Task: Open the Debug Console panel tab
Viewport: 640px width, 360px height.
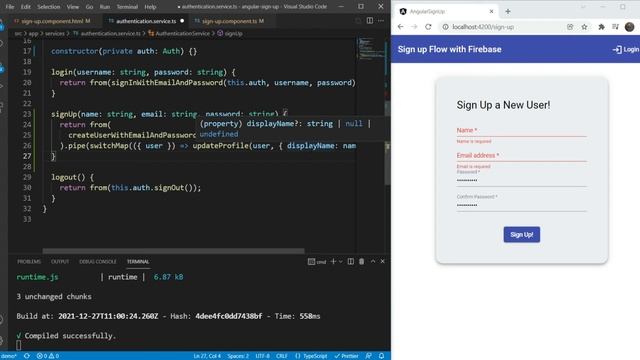Action: pyautogui.click(x=98, y=262)
